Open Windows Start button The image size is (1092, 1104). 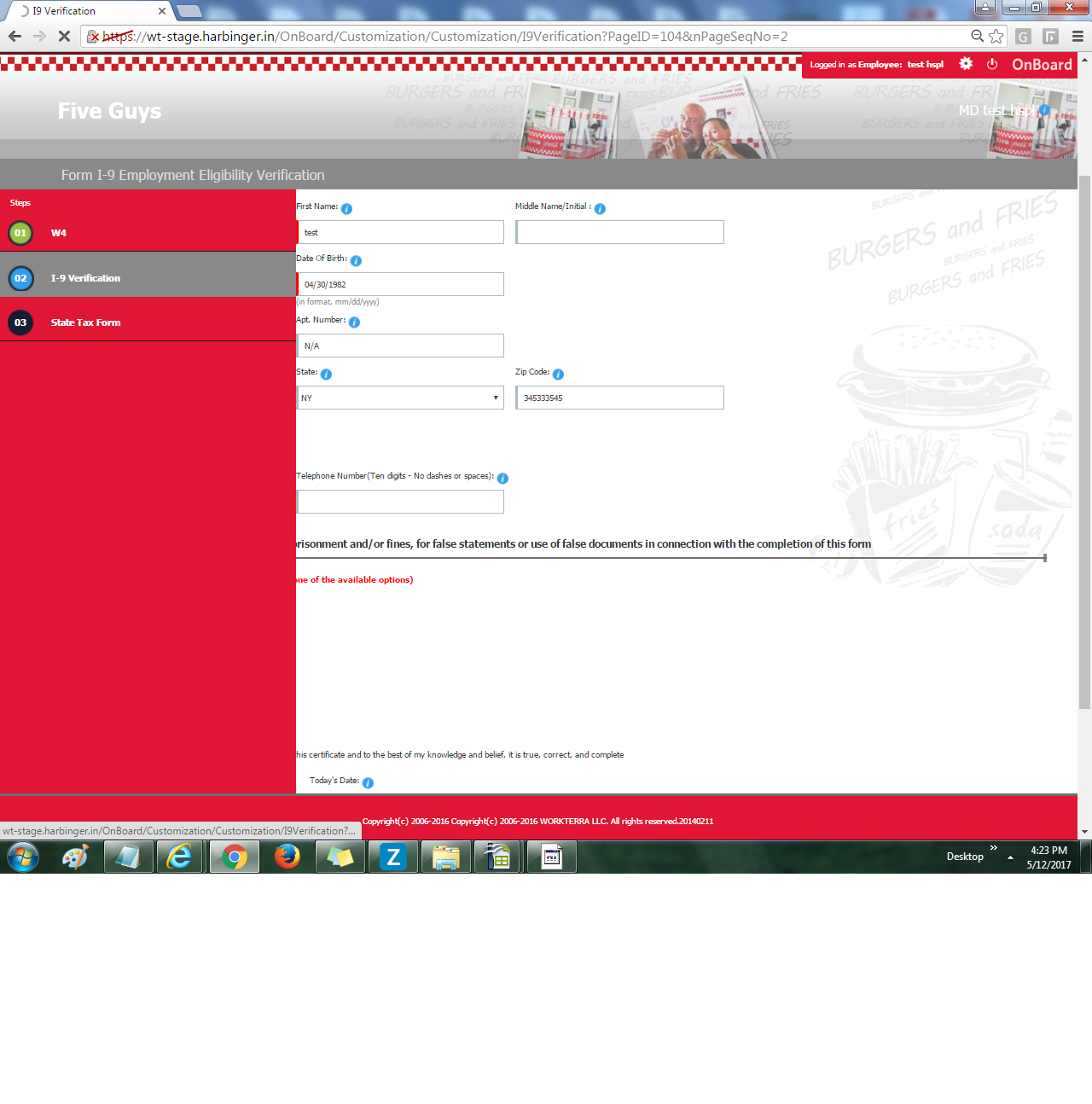coord(23,857)
